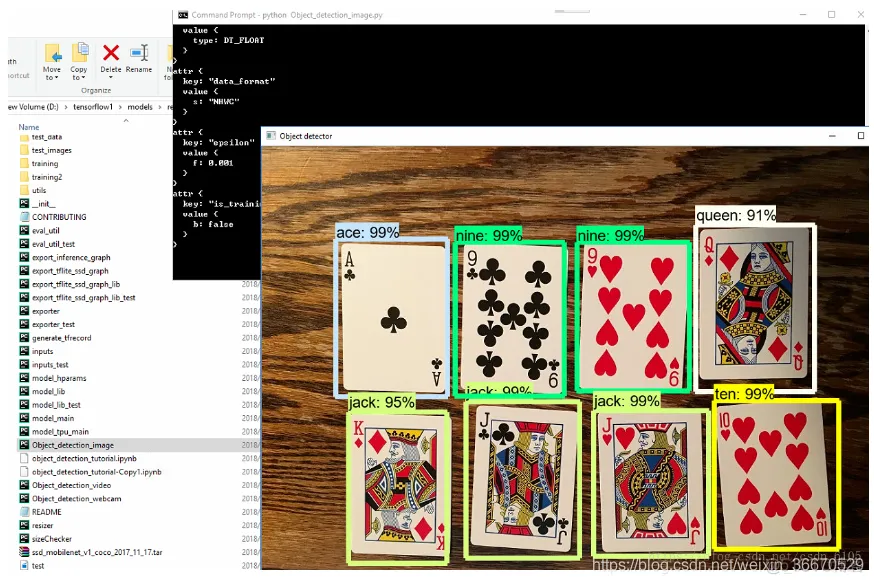This screenshot has height=584, width=874.
Task: Open the tensorflow1 breadcrumb segment
Action: click(x=93, y=107)
